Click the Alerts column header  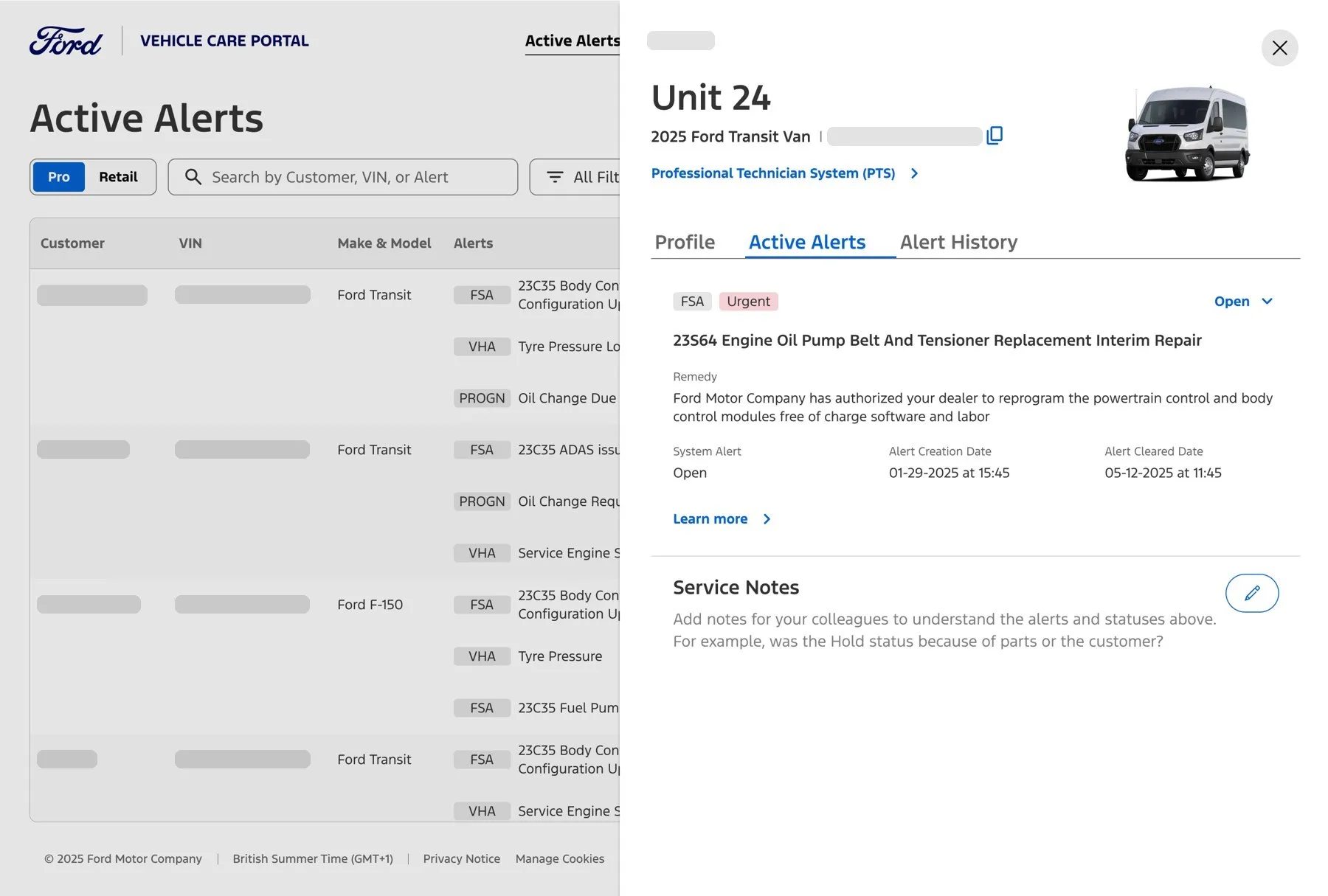(473, 243)
